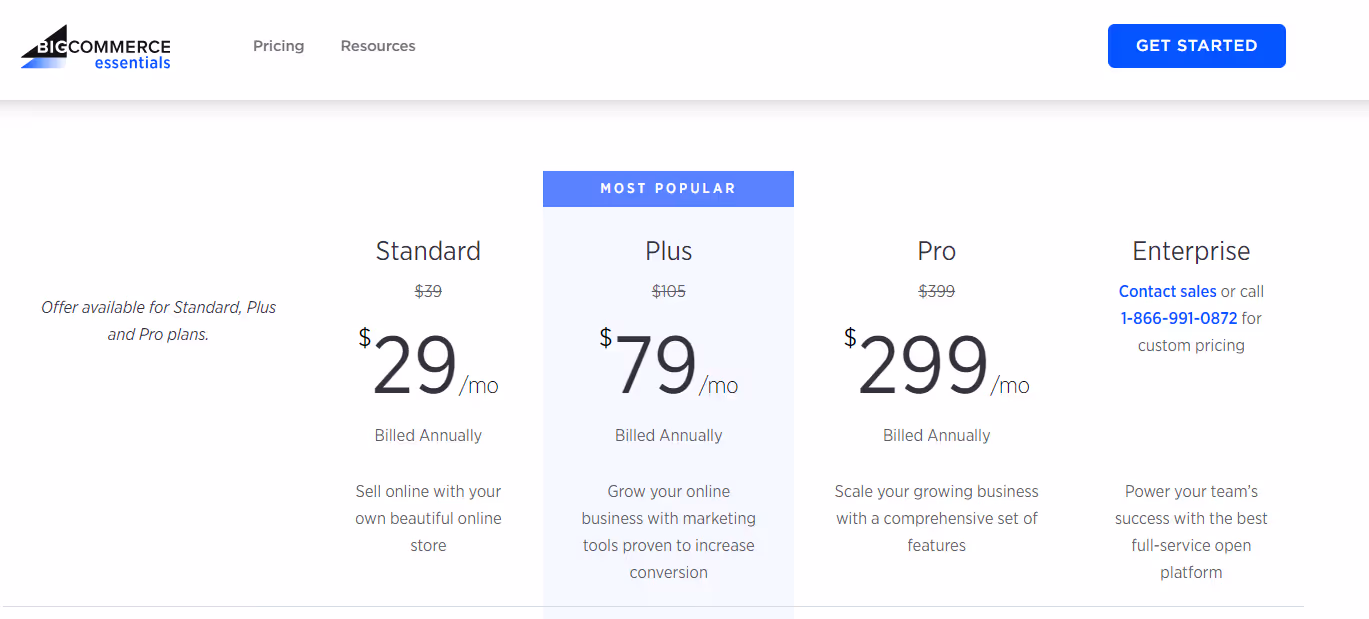Select the Pro plan heading
This screenshot has height=619, width=1369.
tap(936, 251)
